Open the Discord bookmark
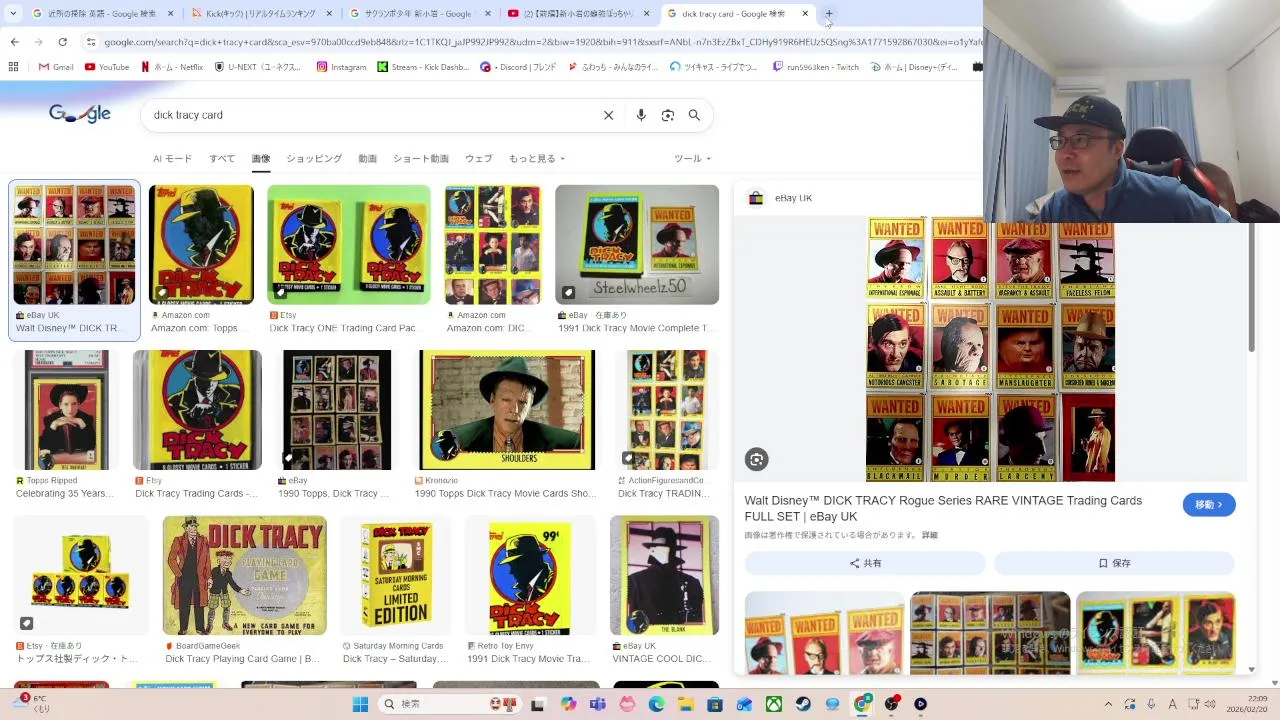The height and width of the screenshot is (720, 1280). point(518,67)
